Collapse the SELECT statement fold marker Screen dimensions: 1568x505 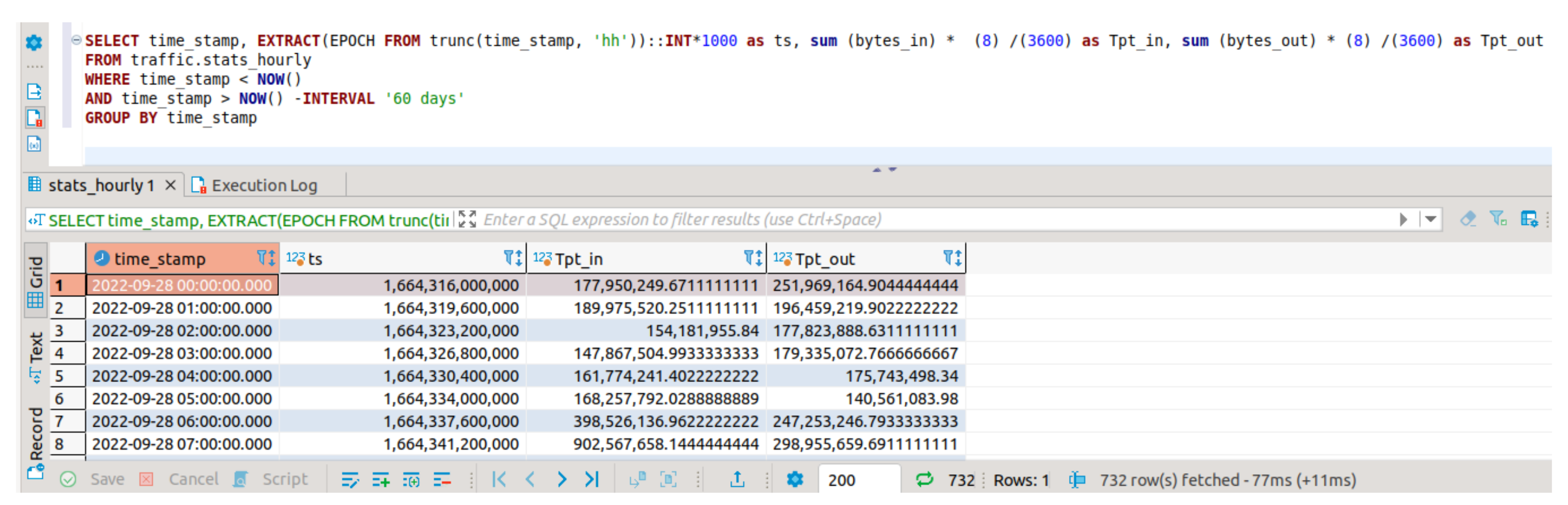click(76, 40)
